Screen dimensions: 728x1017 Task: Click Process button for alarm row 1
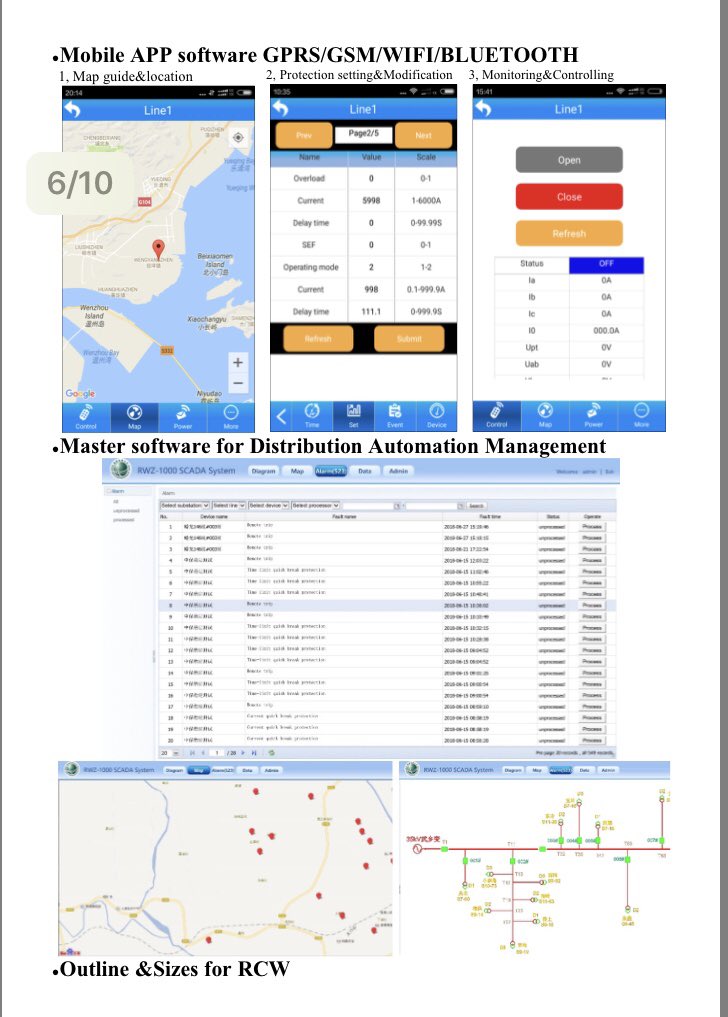click(592, 527)
